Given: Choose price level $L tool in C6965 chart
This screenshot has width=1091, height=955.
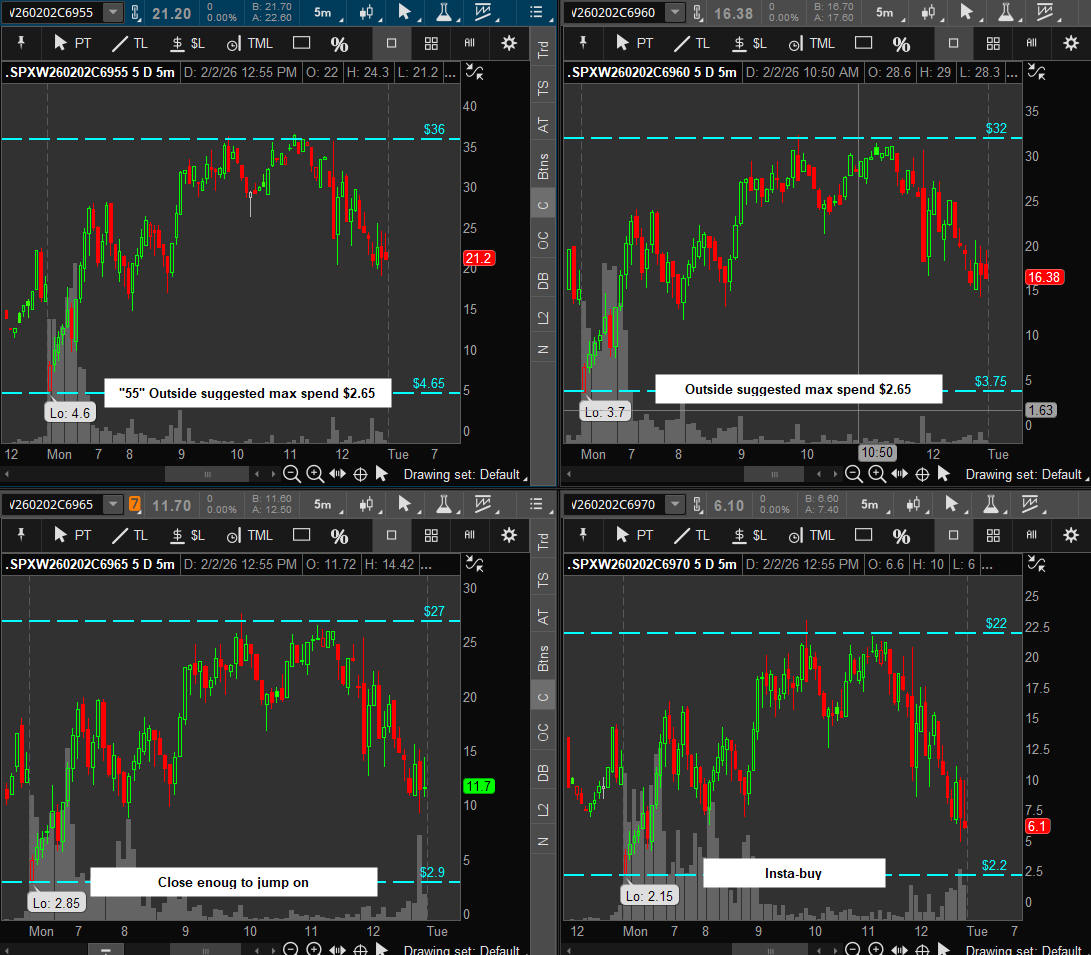Looking at the screenshot, I should (x=189, y=535).
